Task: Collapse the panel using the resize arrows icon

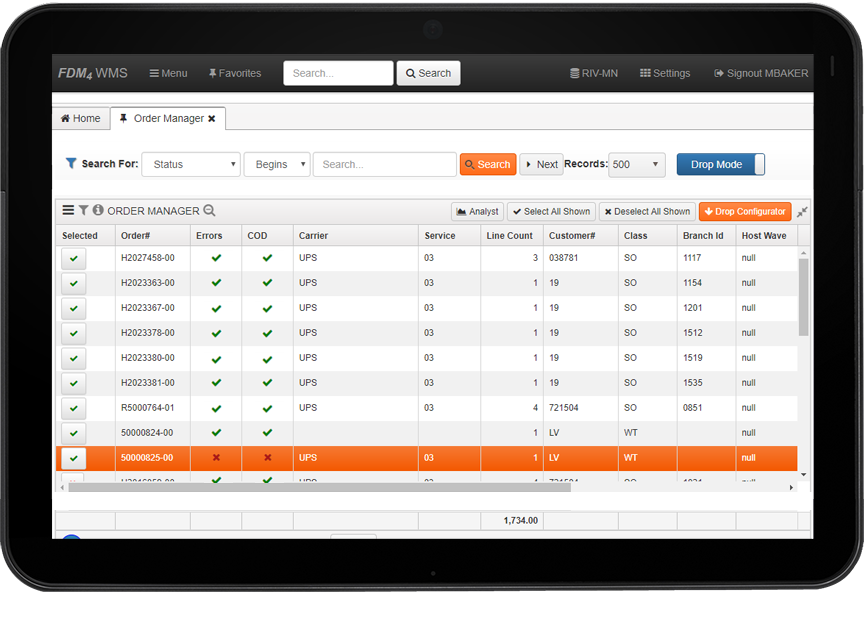Action: tap(802, 212)
